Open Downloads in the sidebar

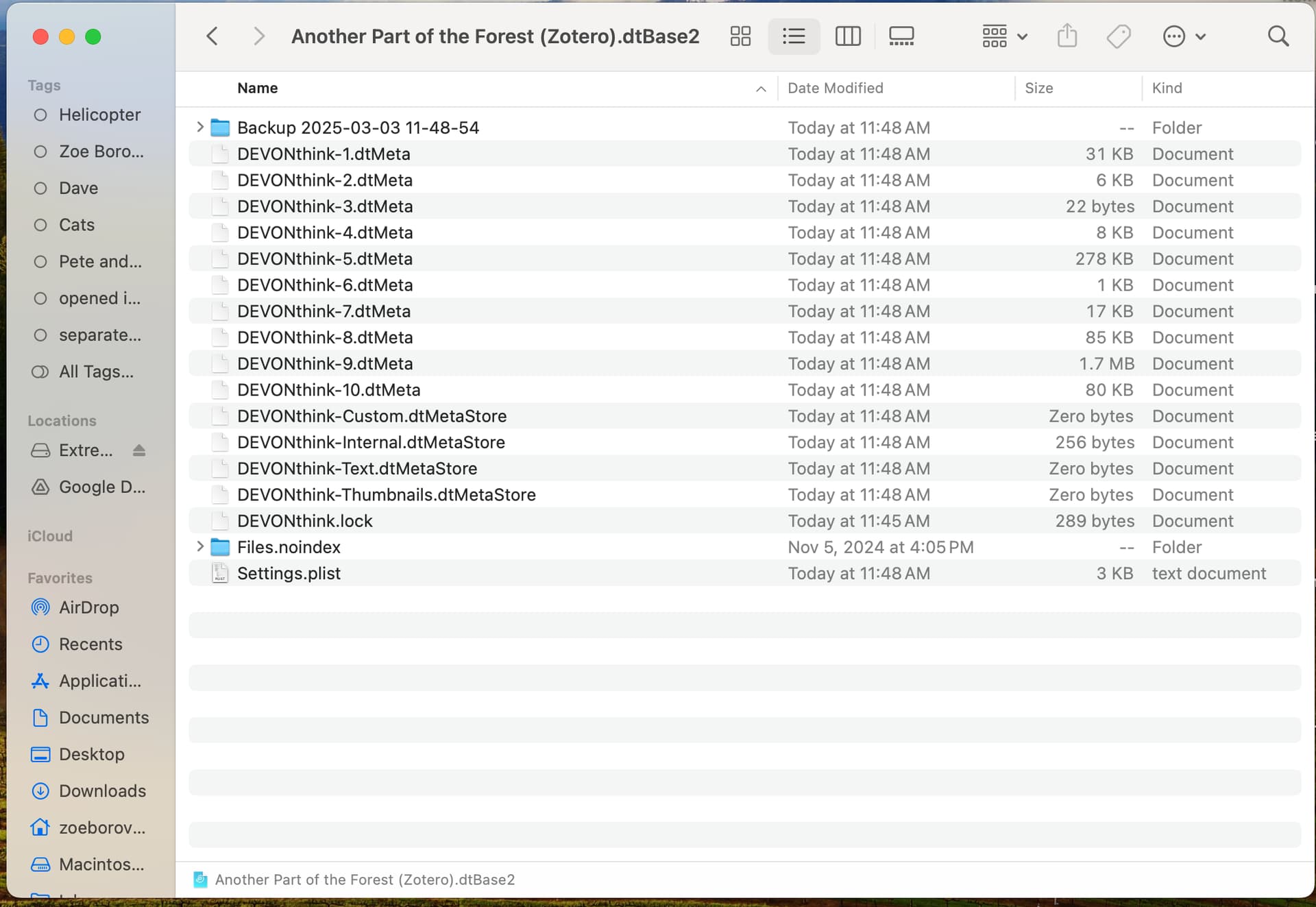pyautogui.click(x=102, y=790)
